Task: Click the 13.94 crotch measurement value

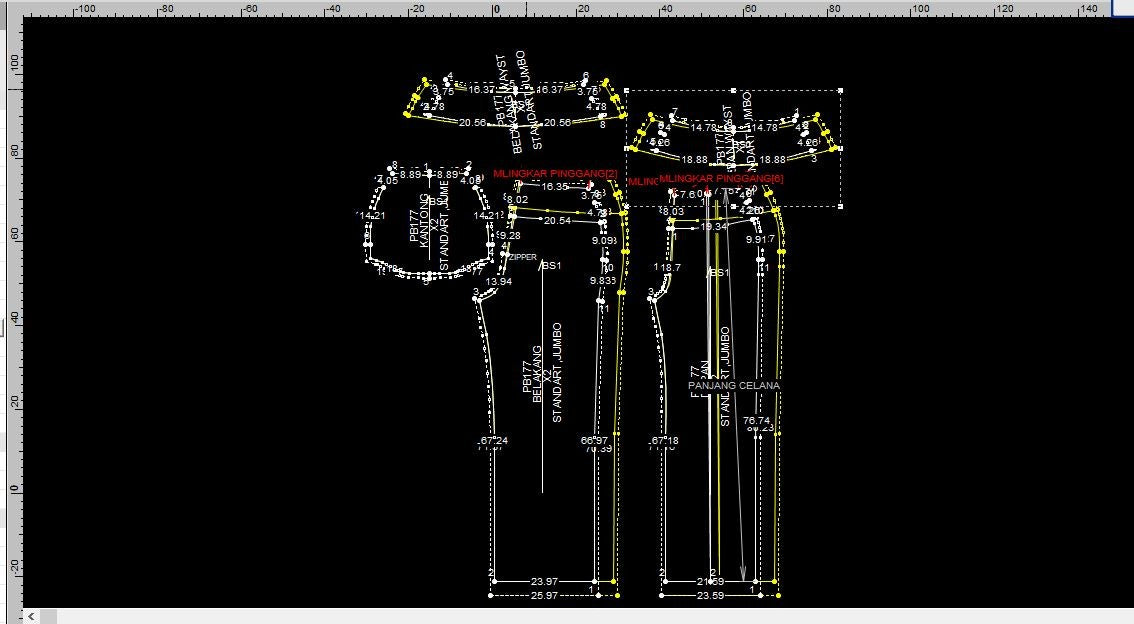Action: [x=498, y=282]
